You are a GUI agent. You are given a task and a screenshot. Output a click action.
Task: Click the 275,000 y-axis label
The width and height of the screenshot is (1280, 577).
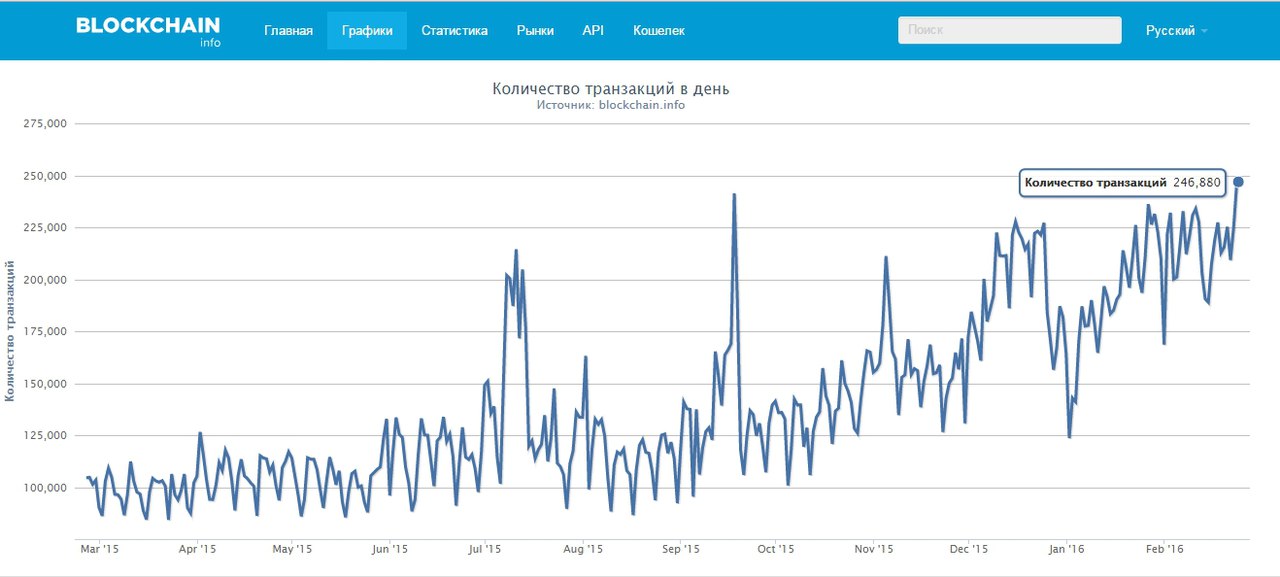tap(44, 124)
